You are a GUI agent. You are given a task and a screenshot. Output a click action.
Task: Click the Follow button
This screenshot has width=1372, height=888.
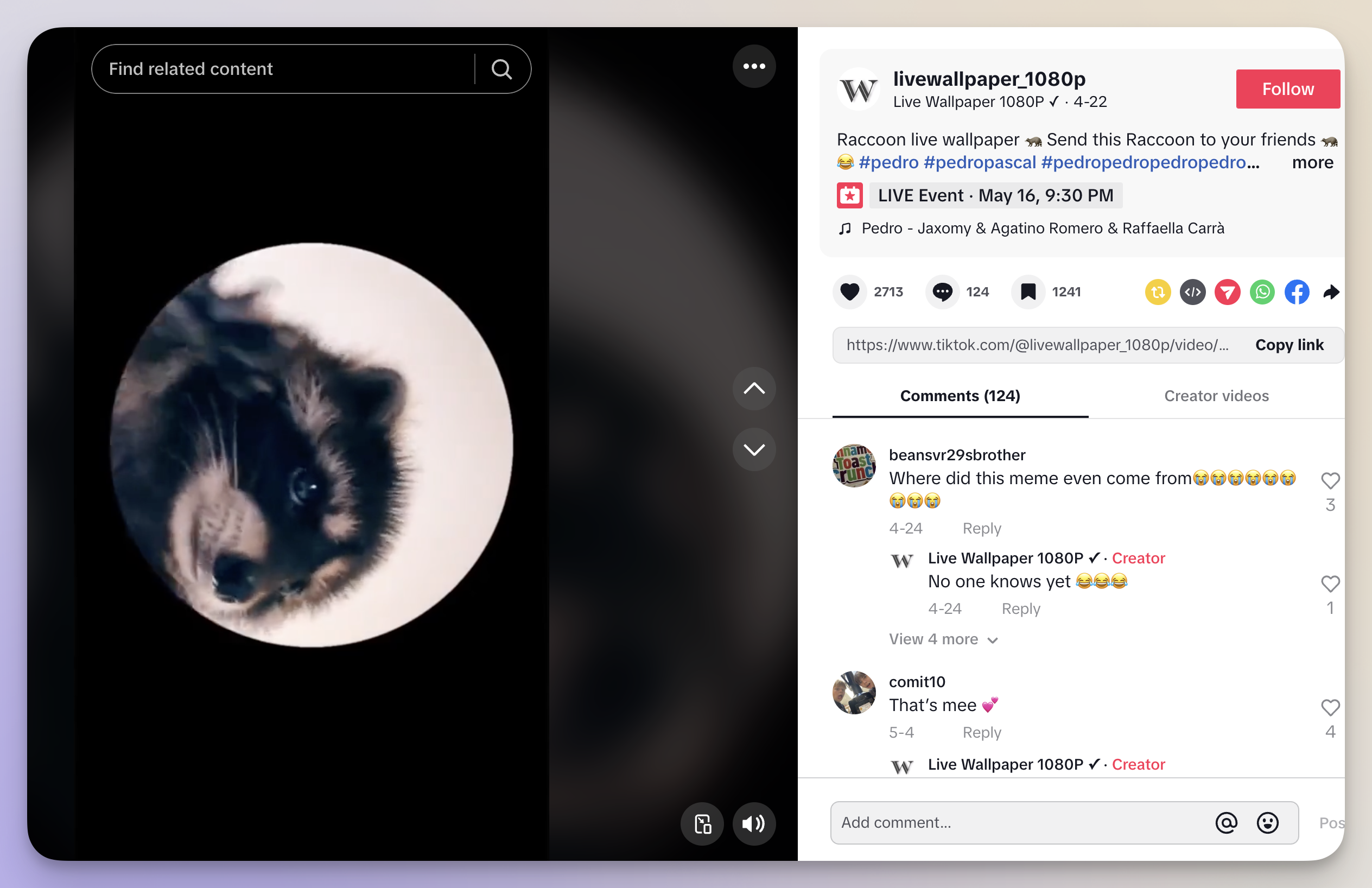[1289, 88]
